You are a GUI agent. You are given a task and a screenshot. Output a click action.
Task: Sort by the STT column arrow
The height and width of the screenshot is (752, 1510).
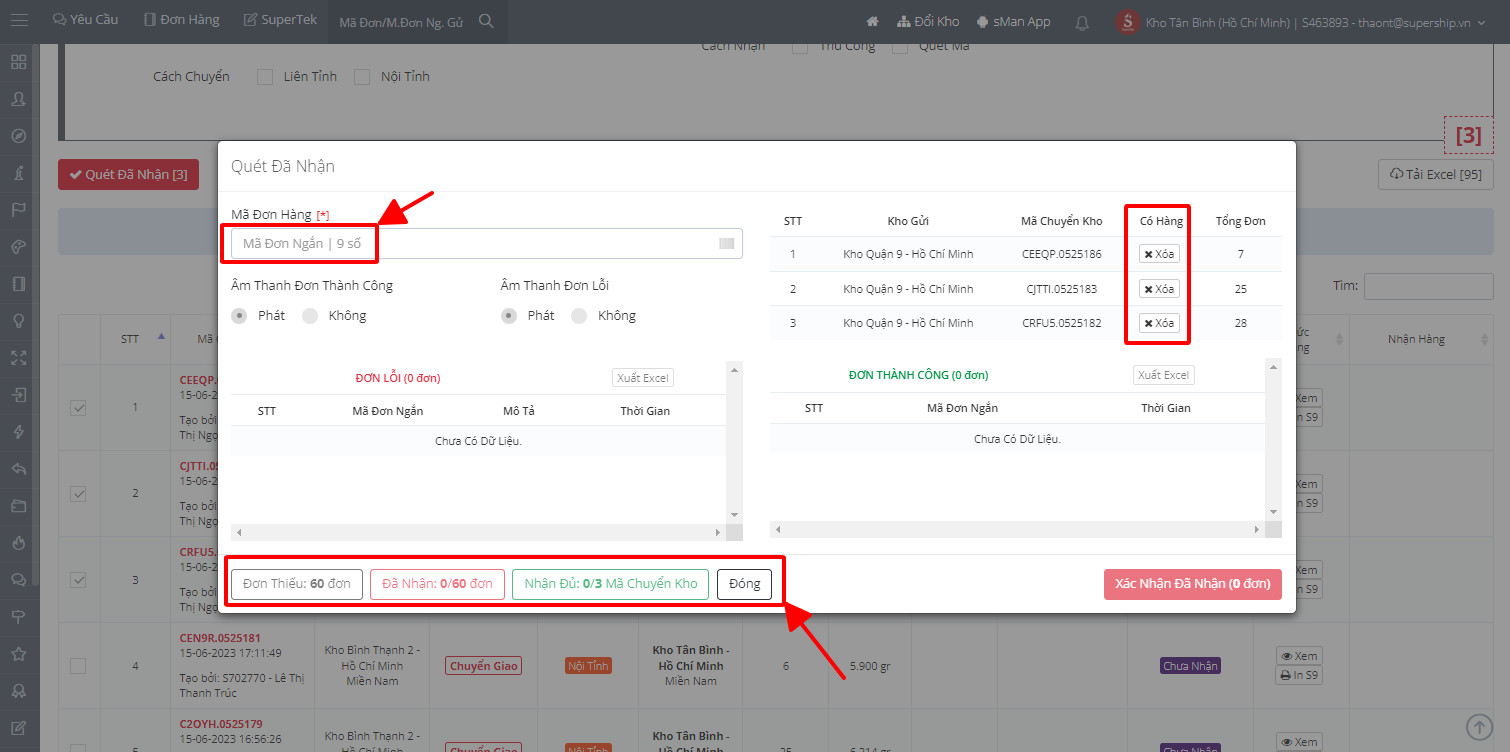tap(162, 337)
